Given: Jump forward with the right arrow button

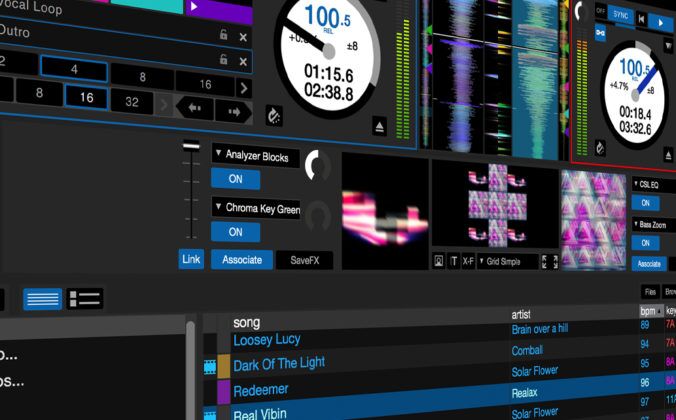Looking at the screenshot, I should [x=234, y=112].
